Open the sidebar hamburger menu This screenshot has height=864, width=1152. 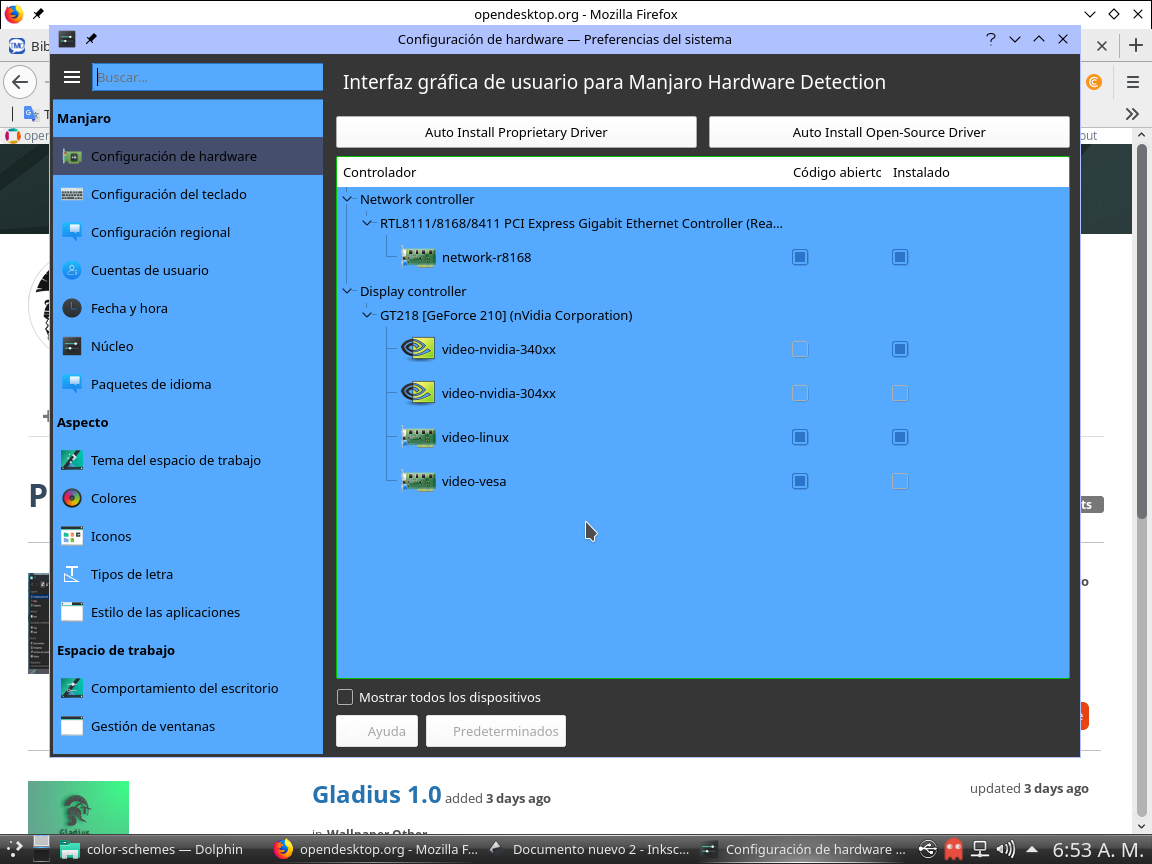[x=72, y=77]
